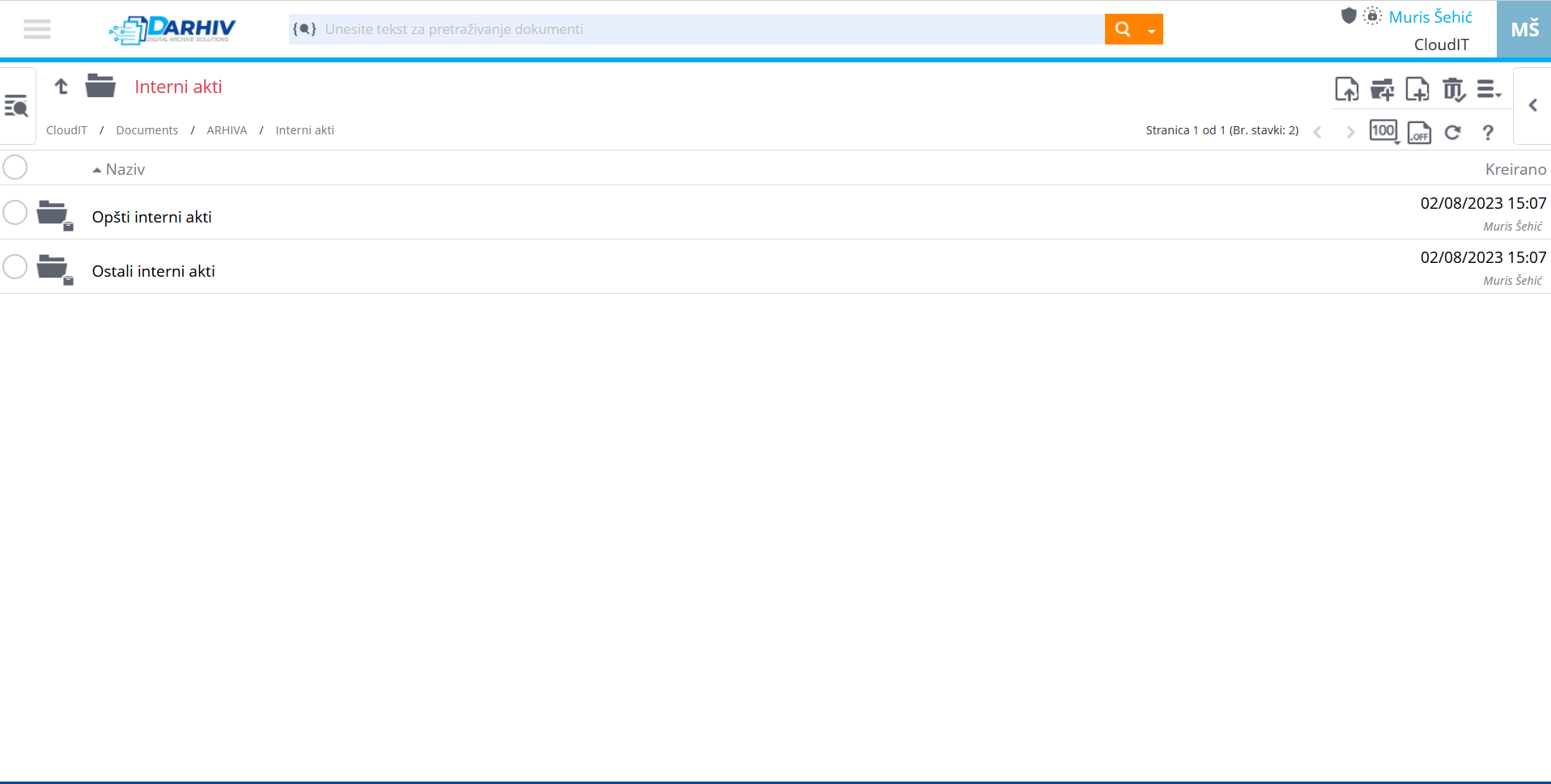Screen dimensions: 1551x784
Task: Select the Ostali interni akti row checkbox
Action: [x=15, y=266]
